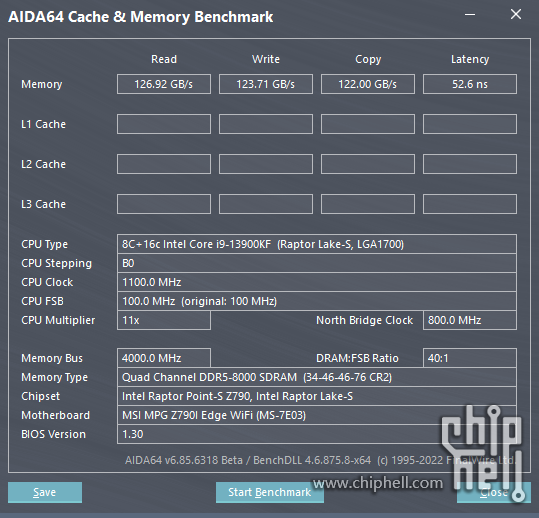Click the CPU Stepping B0 field
The height and width of the screenshot is (518, 539).
pos(317,263)
